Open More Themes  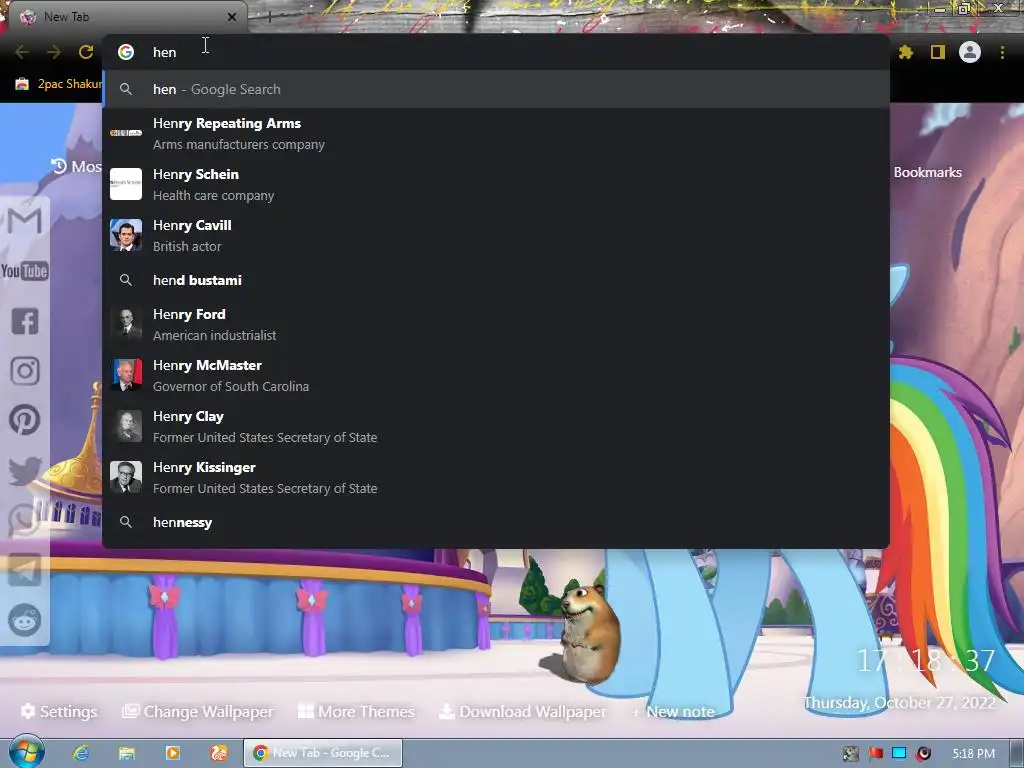[x=356, y=711]
